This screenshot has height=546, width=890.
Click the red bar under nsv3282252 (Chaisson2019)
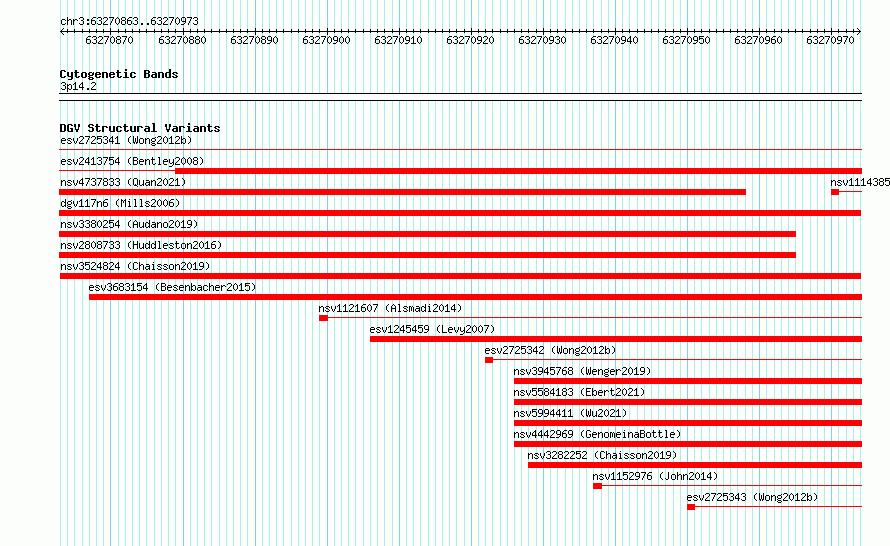pos(695,465)
